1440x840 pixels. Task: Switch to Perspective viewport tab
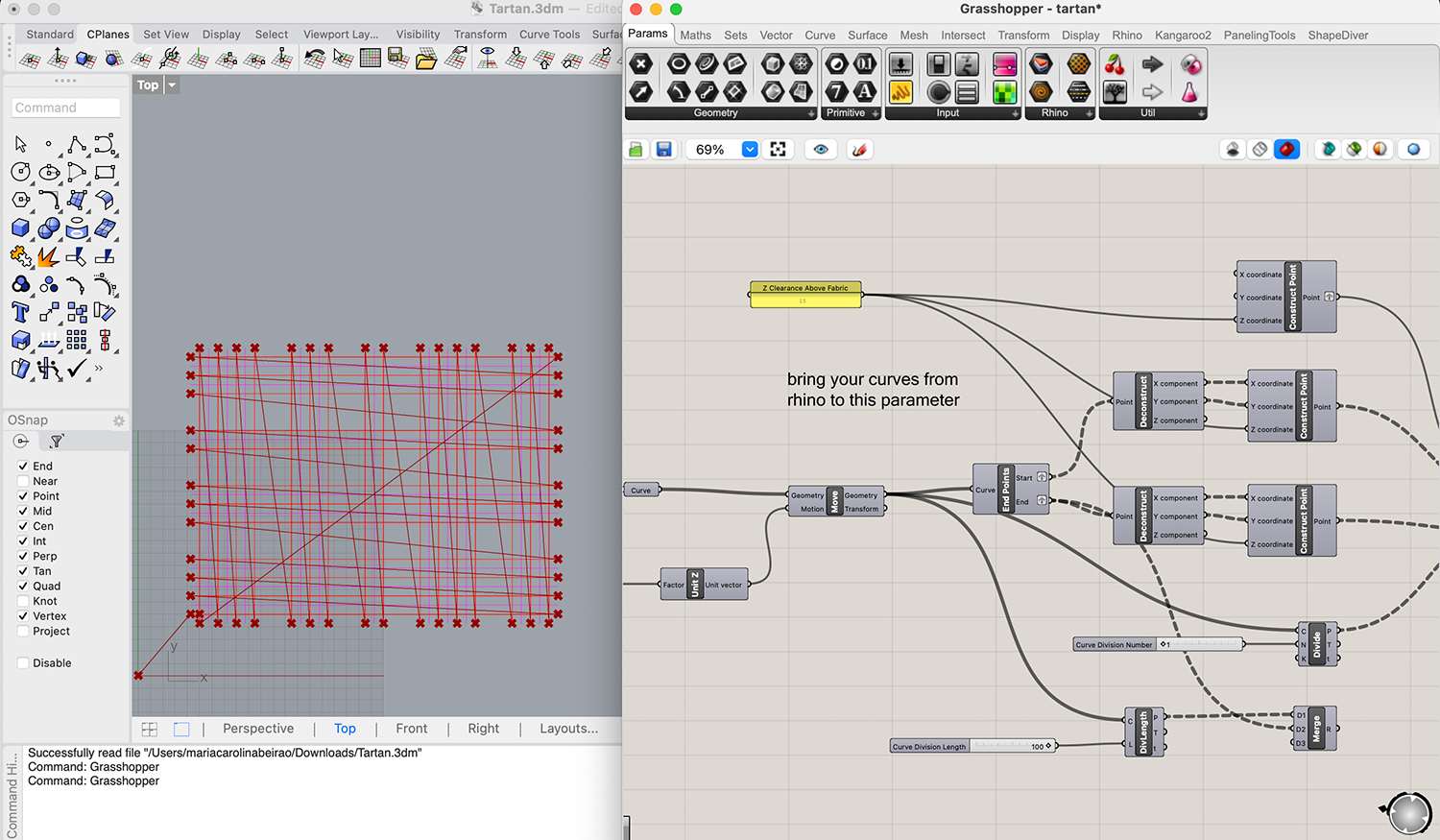pos(258,729)
